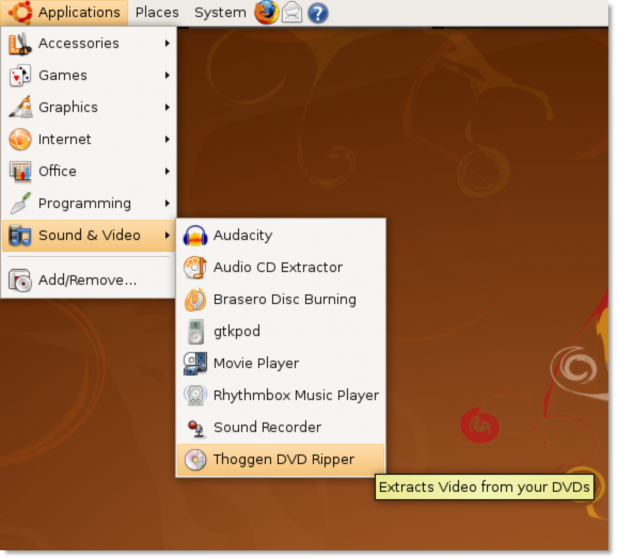Open Help via the blue question mark icon

tap(318, 13)
